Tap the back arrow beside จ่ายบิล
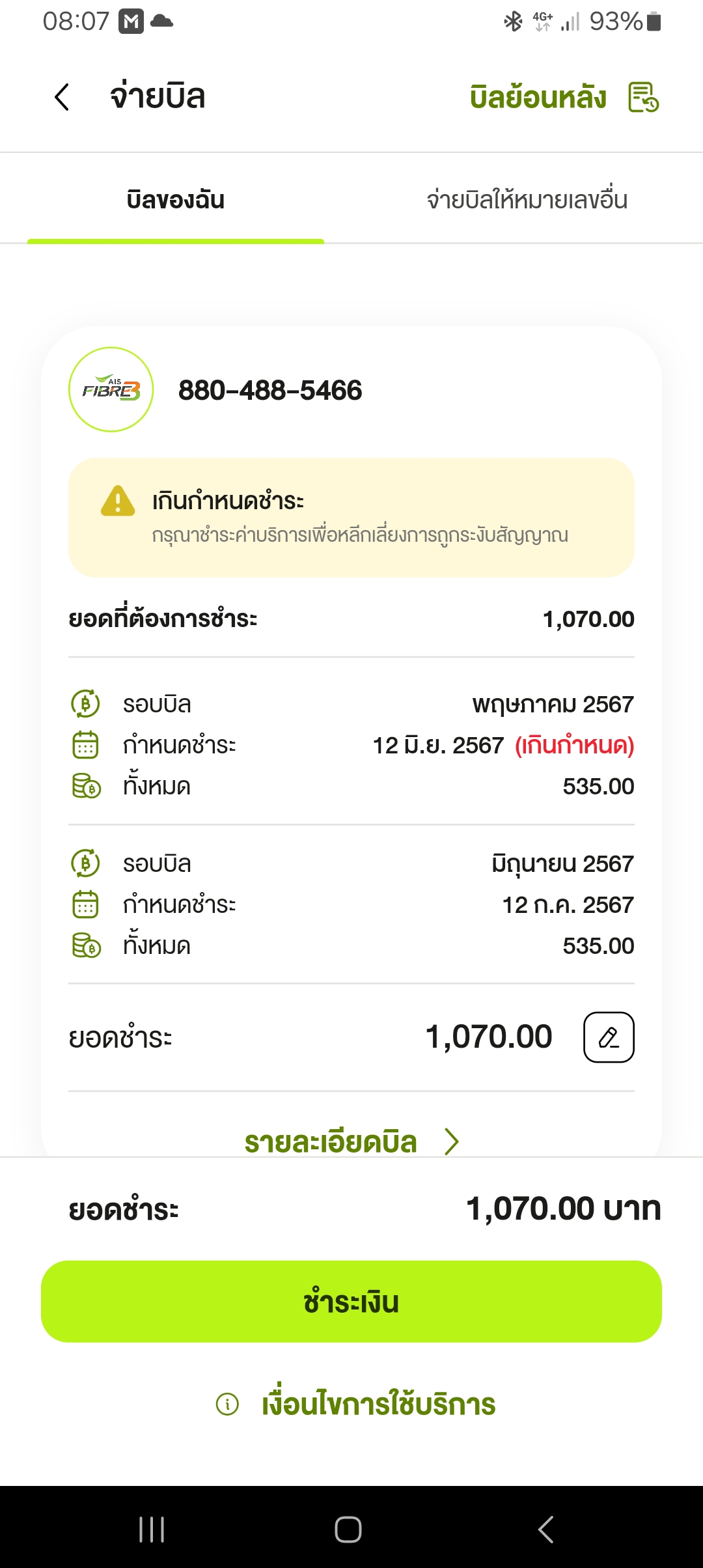 (62, 98)
